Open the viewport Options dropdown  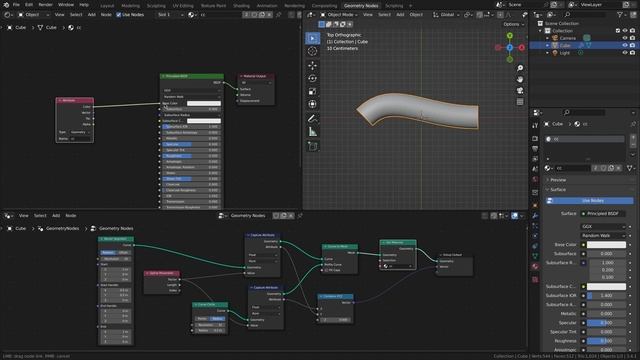click(513, 24)
